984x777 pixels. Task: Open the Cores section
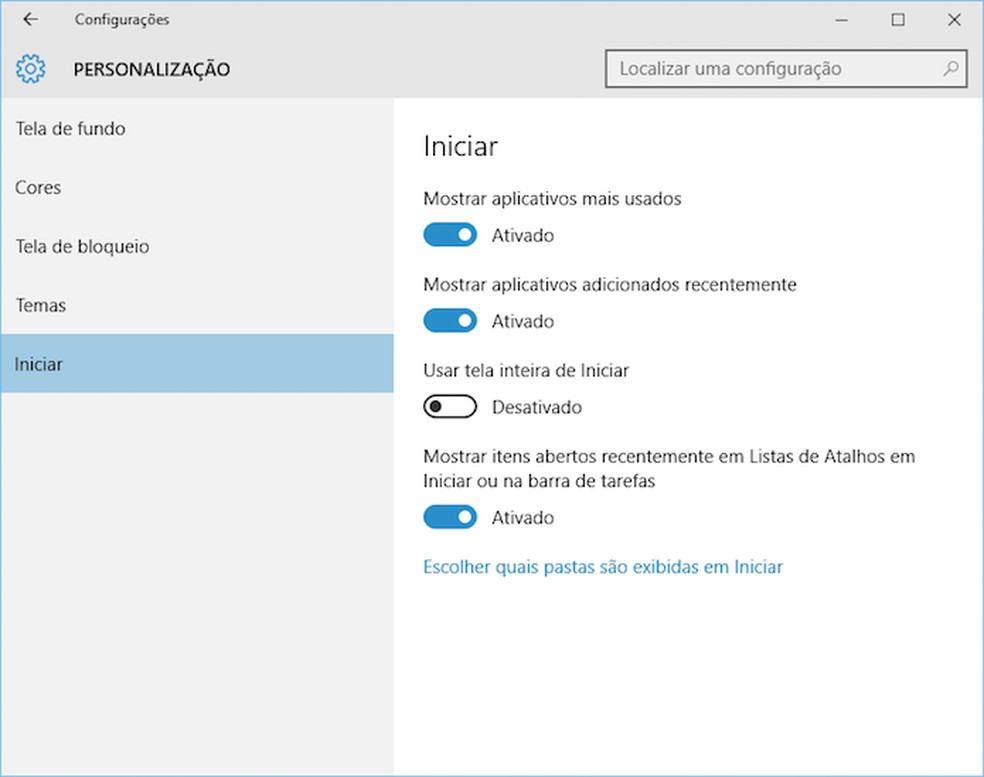(x=38, y=188)
